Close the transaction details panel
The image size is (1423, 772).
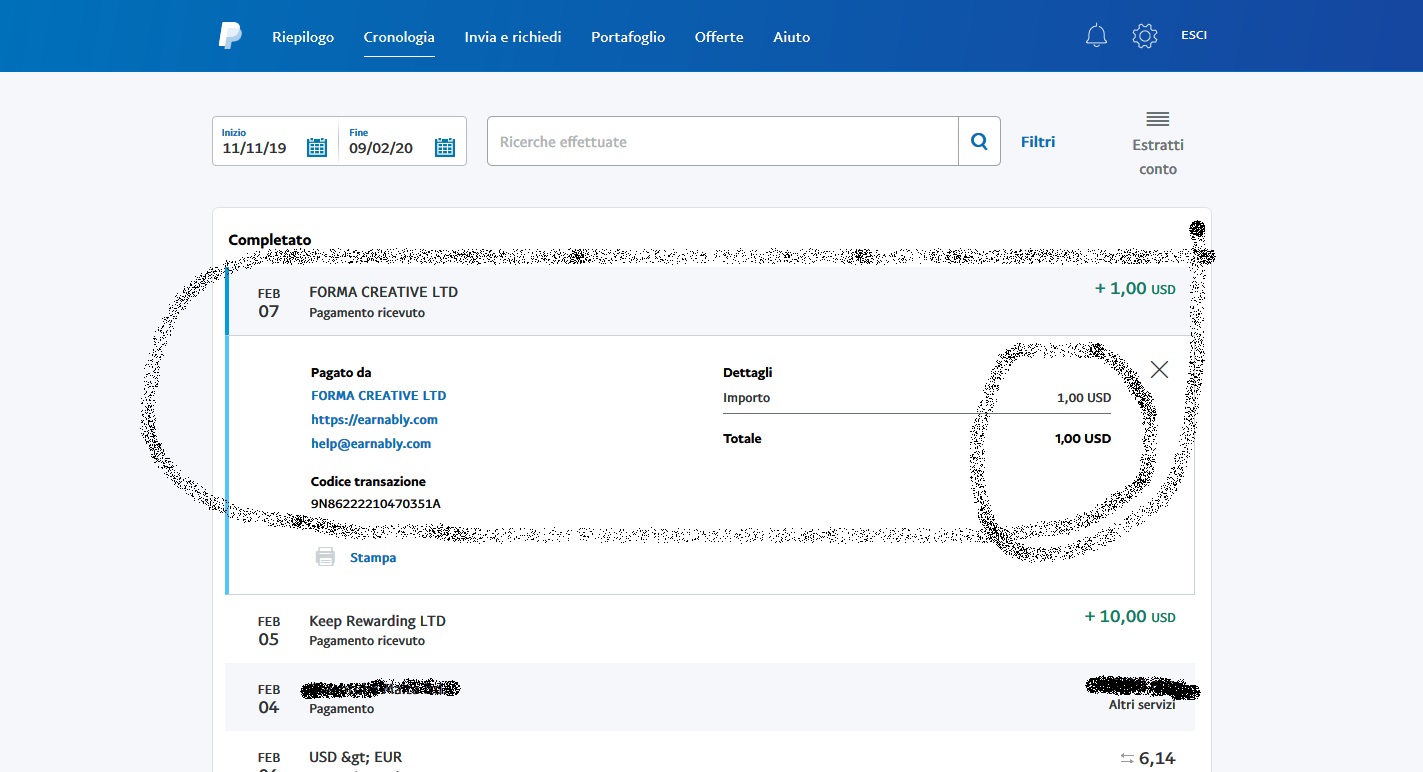1159,369
